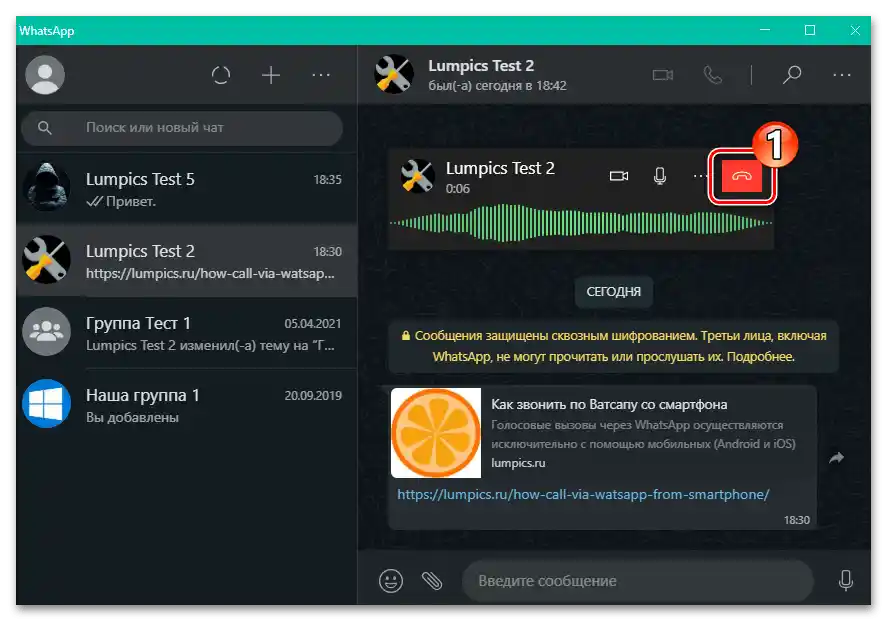The width and height of the screenshot is (887, 621).
Task: Minimize the WhatsApp window
Action: pos(765,30)
